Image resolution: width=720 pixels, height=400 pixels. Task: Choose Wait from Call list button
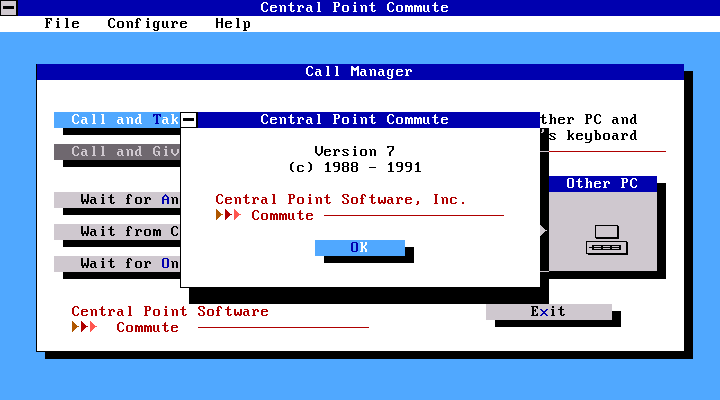pos(117,231)
